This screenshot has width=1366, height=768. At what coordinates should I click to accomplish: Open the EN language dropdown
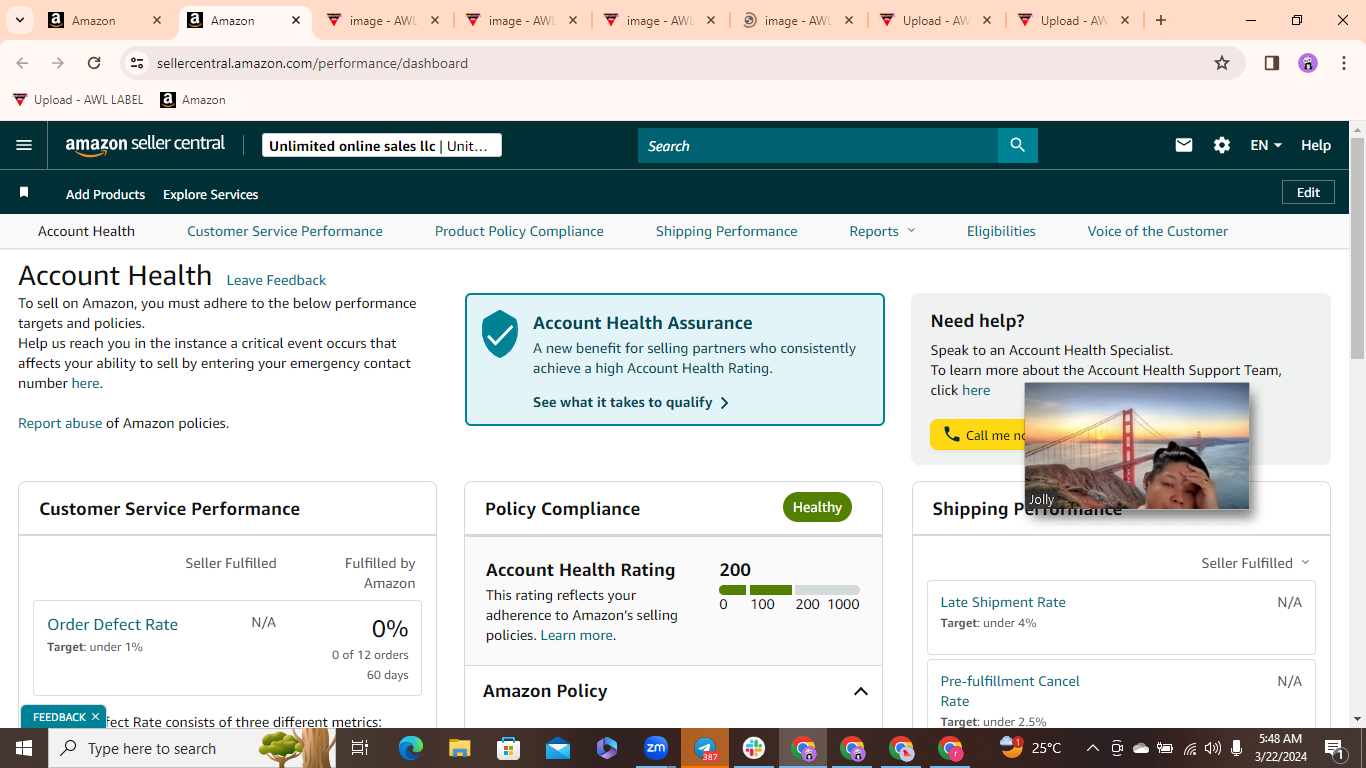[x=1266, y=145]
